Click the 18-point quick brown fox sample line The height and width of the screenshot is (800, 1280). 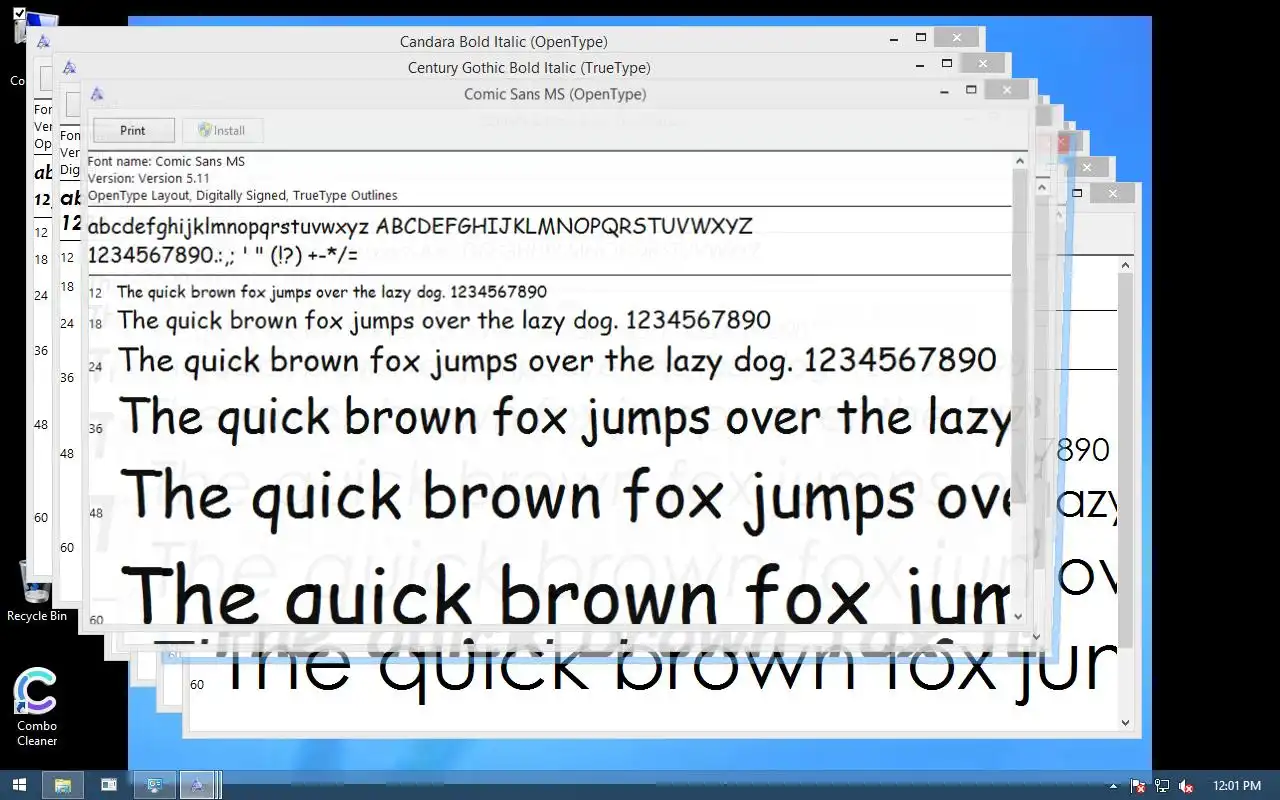[444, 321]
